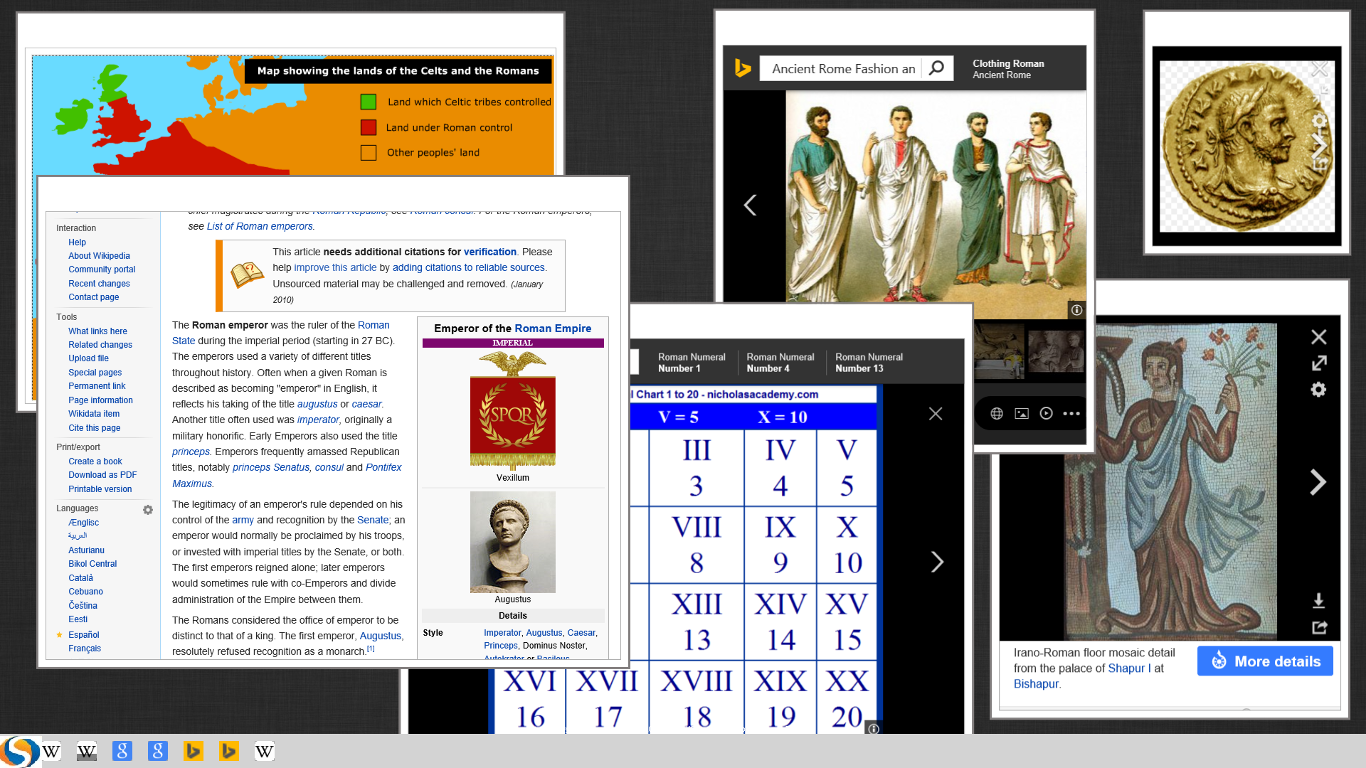Go to the next image in the numeral chart viewer
This screenshot has height=768, width=1366.
[937, 561]
